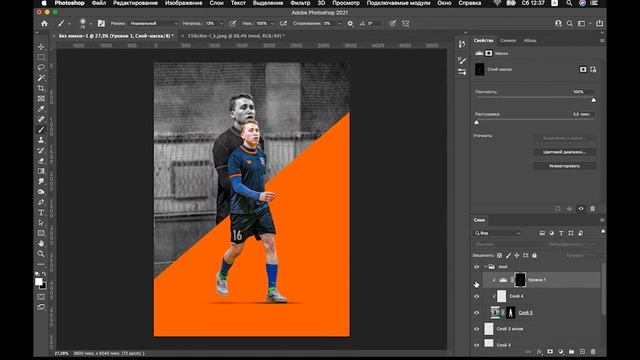640x360 pixels.
Task: Open the Справка menu
Action: 469,3
